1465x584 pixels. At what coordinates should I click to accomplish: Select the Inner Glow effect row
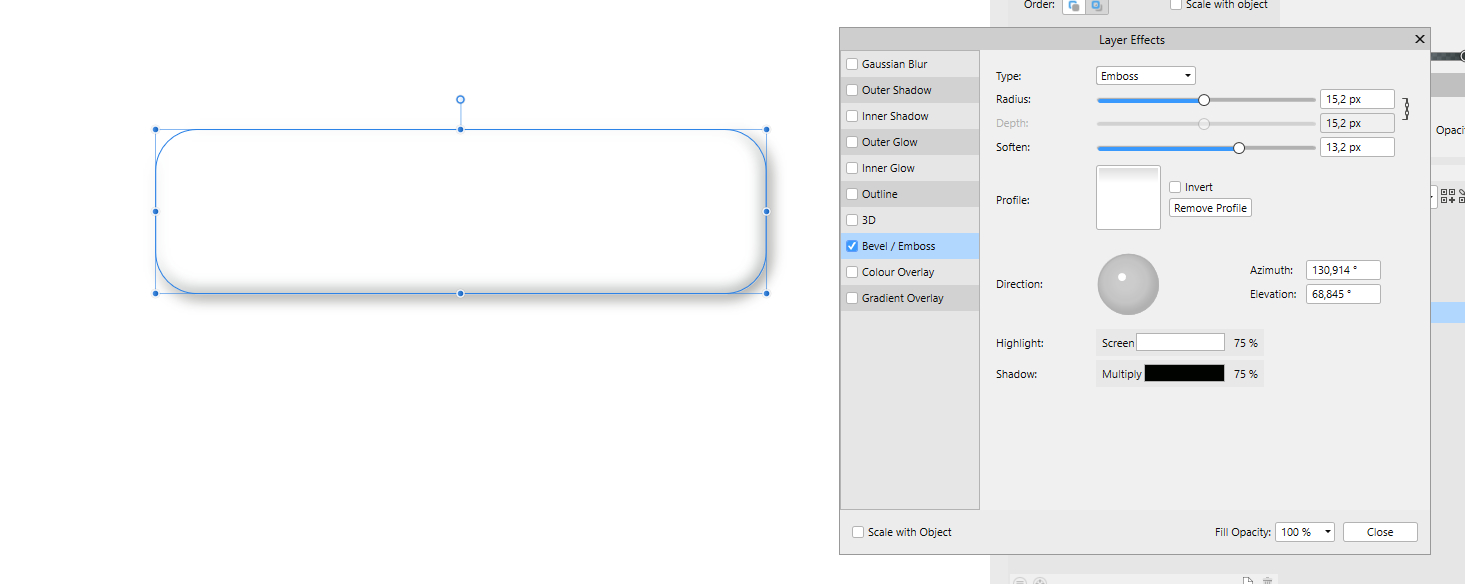[910, 168]
